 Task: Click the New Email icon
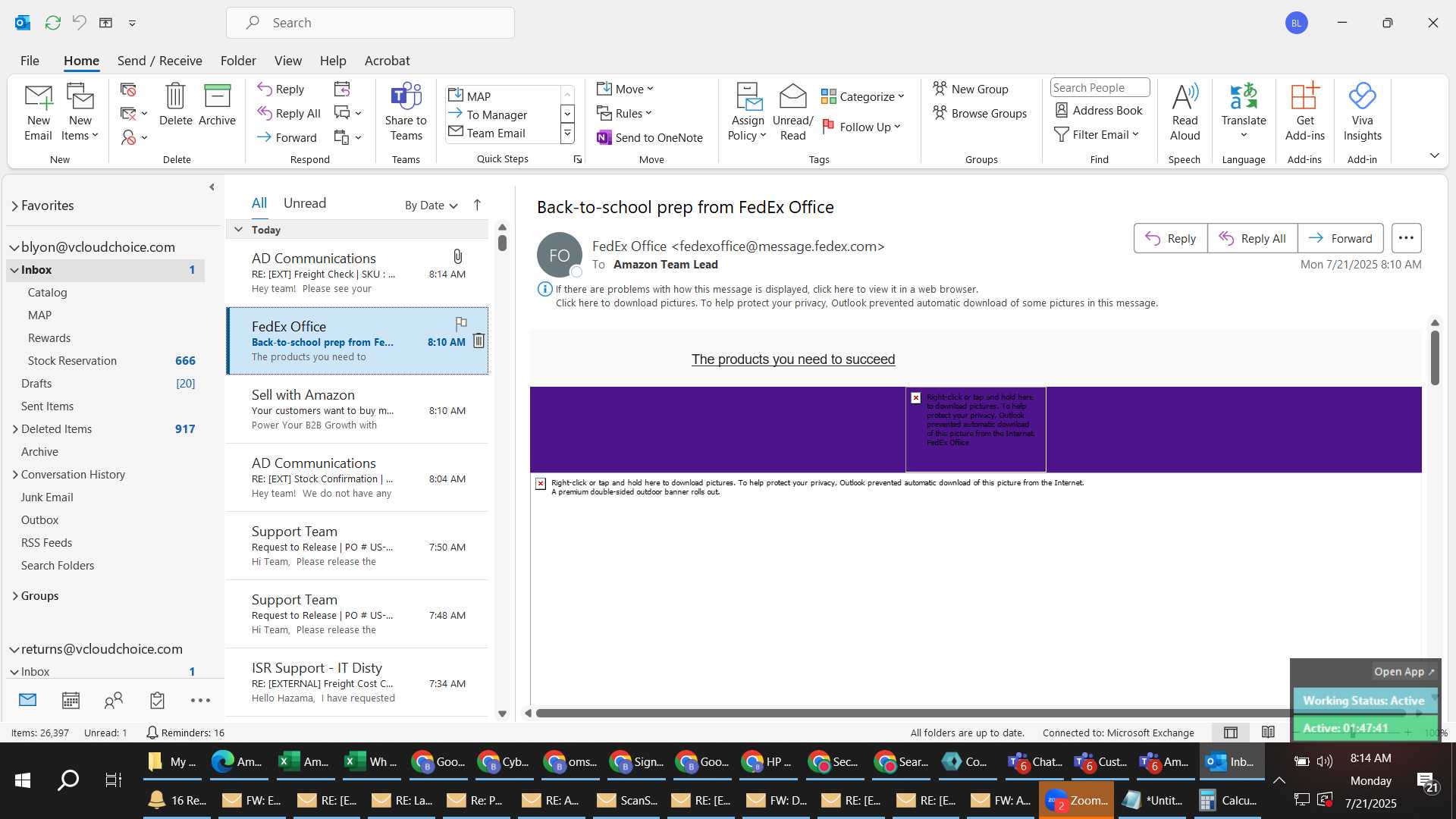pos(38,97)
